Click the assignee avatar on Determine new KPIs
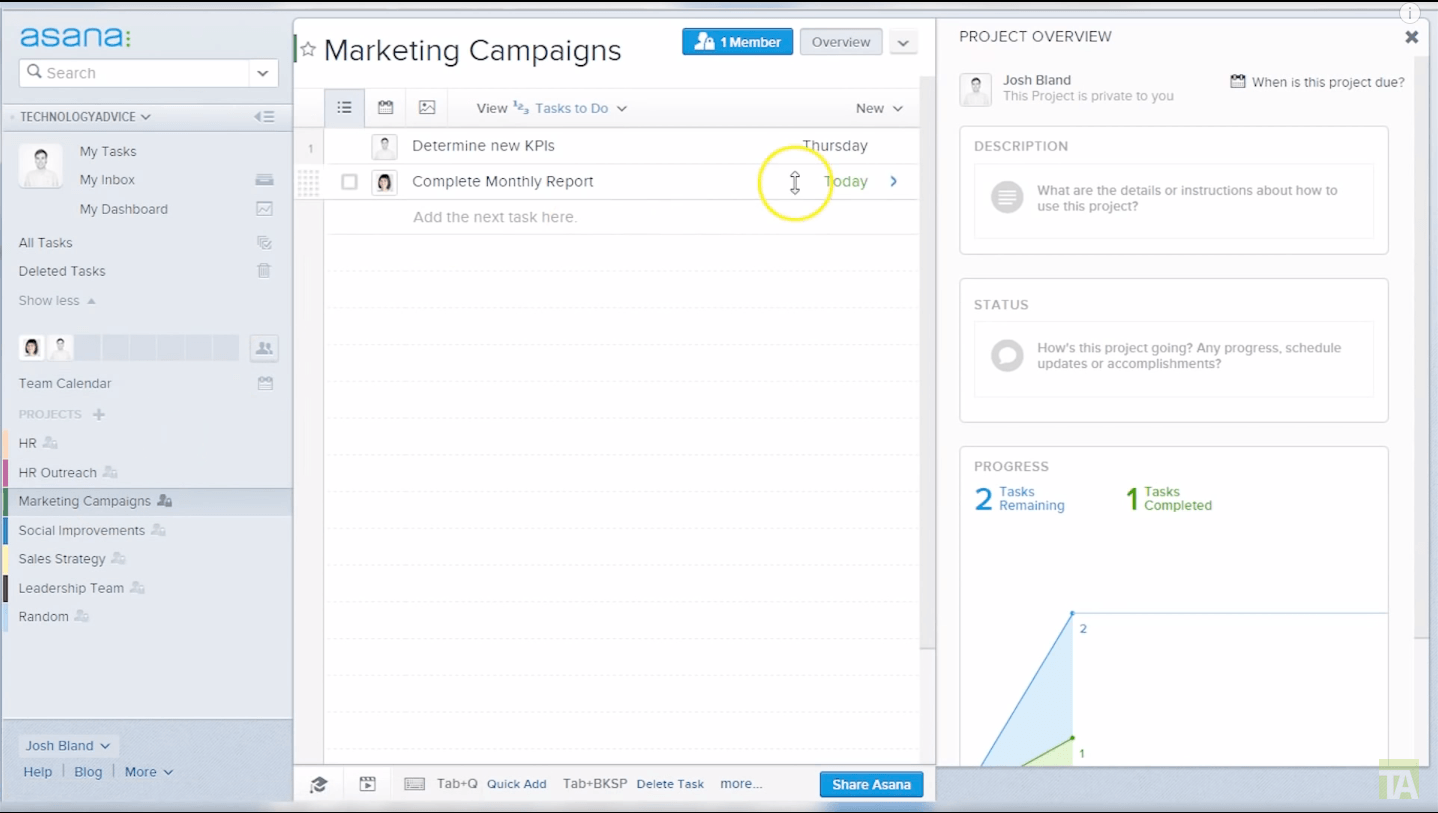This screenshot has height=813, width=1438. point(384,147)
